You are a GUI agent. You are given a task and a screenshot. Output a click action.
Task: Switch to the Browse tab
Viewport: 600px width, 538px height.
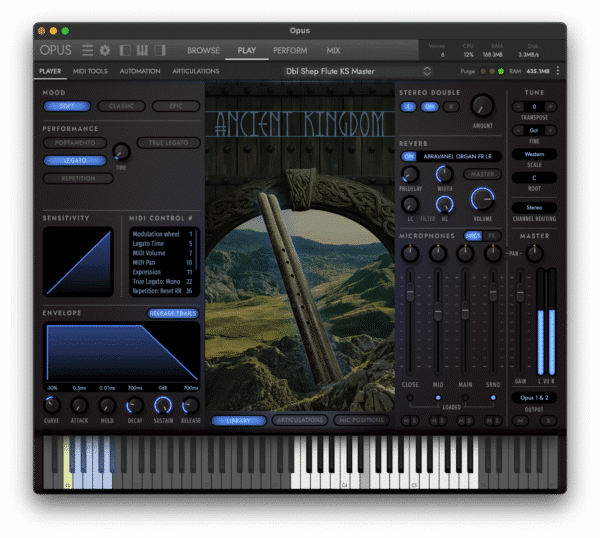tap(203, 51)
